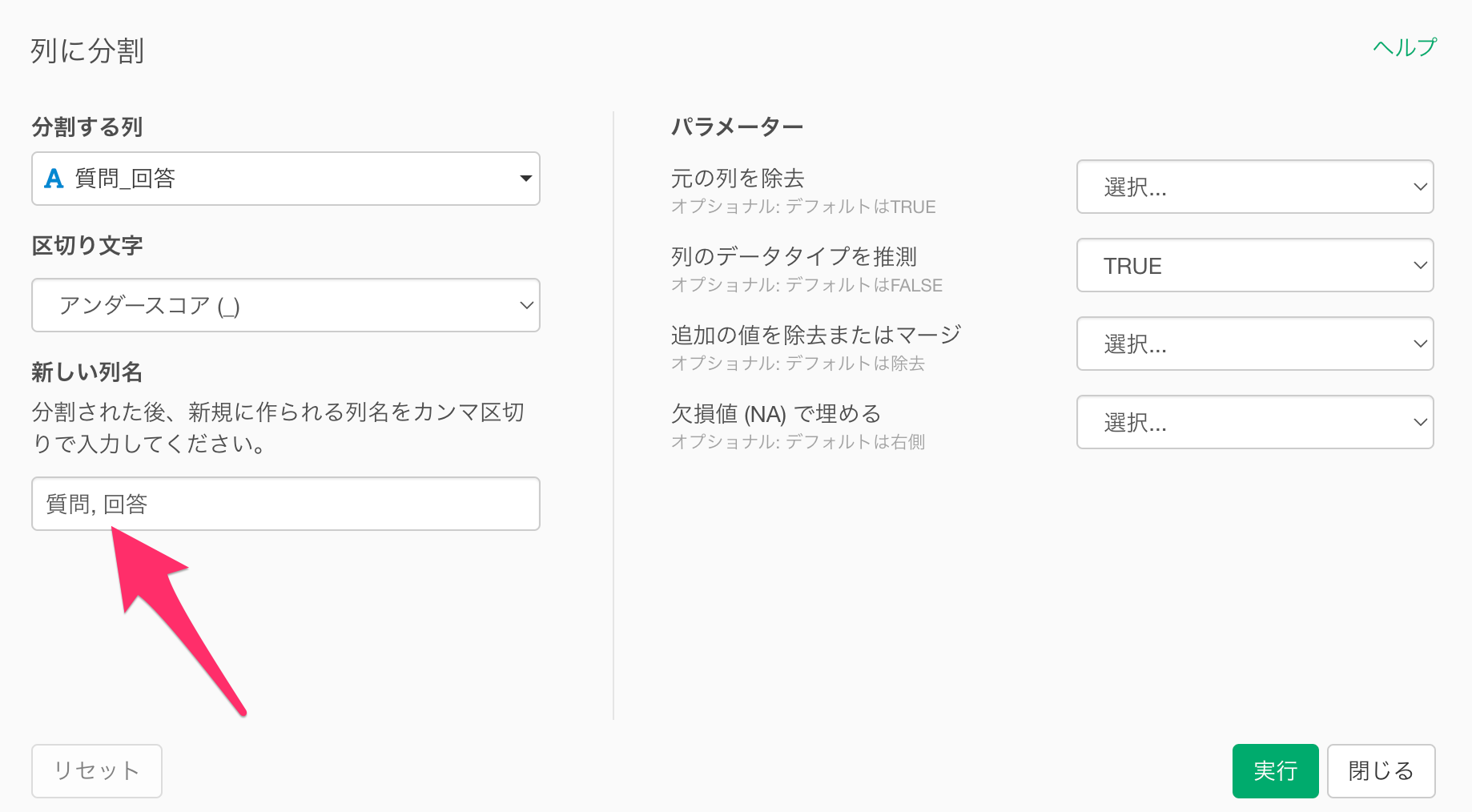Screen dimensions: 1472x812
Task: Click the 分割する列 field label
Action: click(x=87, y=127)
